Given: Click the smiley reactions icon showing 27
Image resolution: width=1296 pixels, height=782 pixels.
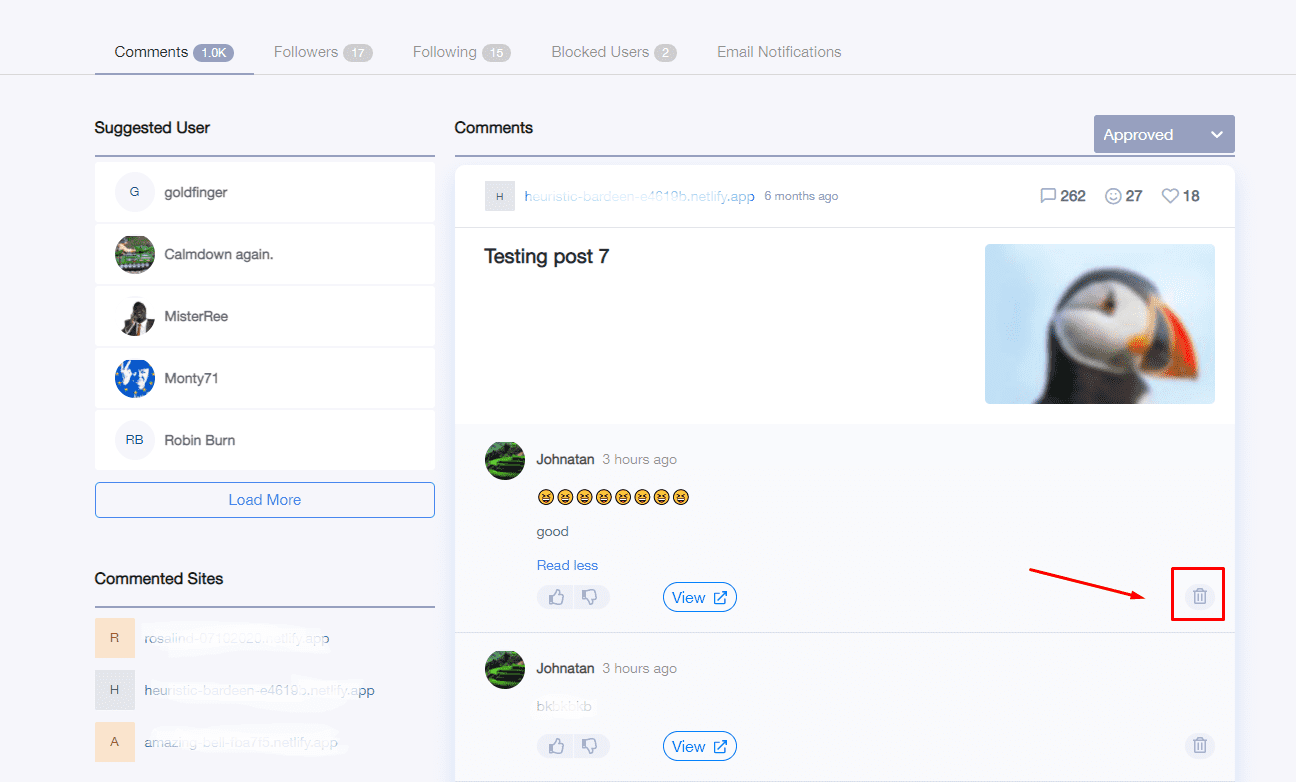Looking at the screenshot, I should pyautogui.click(x=1113, y=196).
